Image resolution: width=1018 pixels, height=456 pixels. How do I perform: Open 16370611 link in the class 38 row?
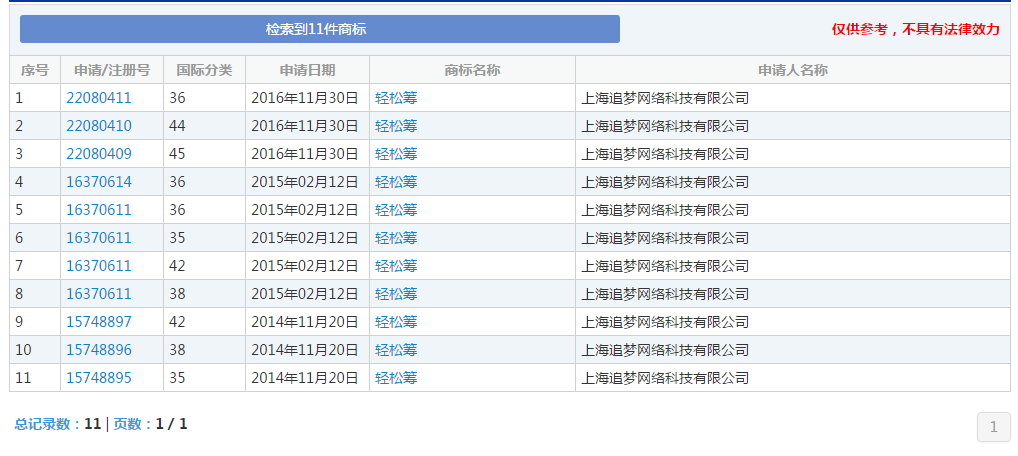pyautogui.click(x=98, y=294)
